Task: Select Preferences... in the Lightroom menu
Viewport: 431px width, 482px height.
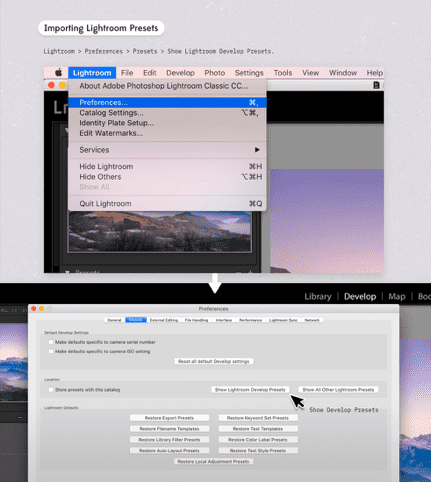Action: pos(167,102)
